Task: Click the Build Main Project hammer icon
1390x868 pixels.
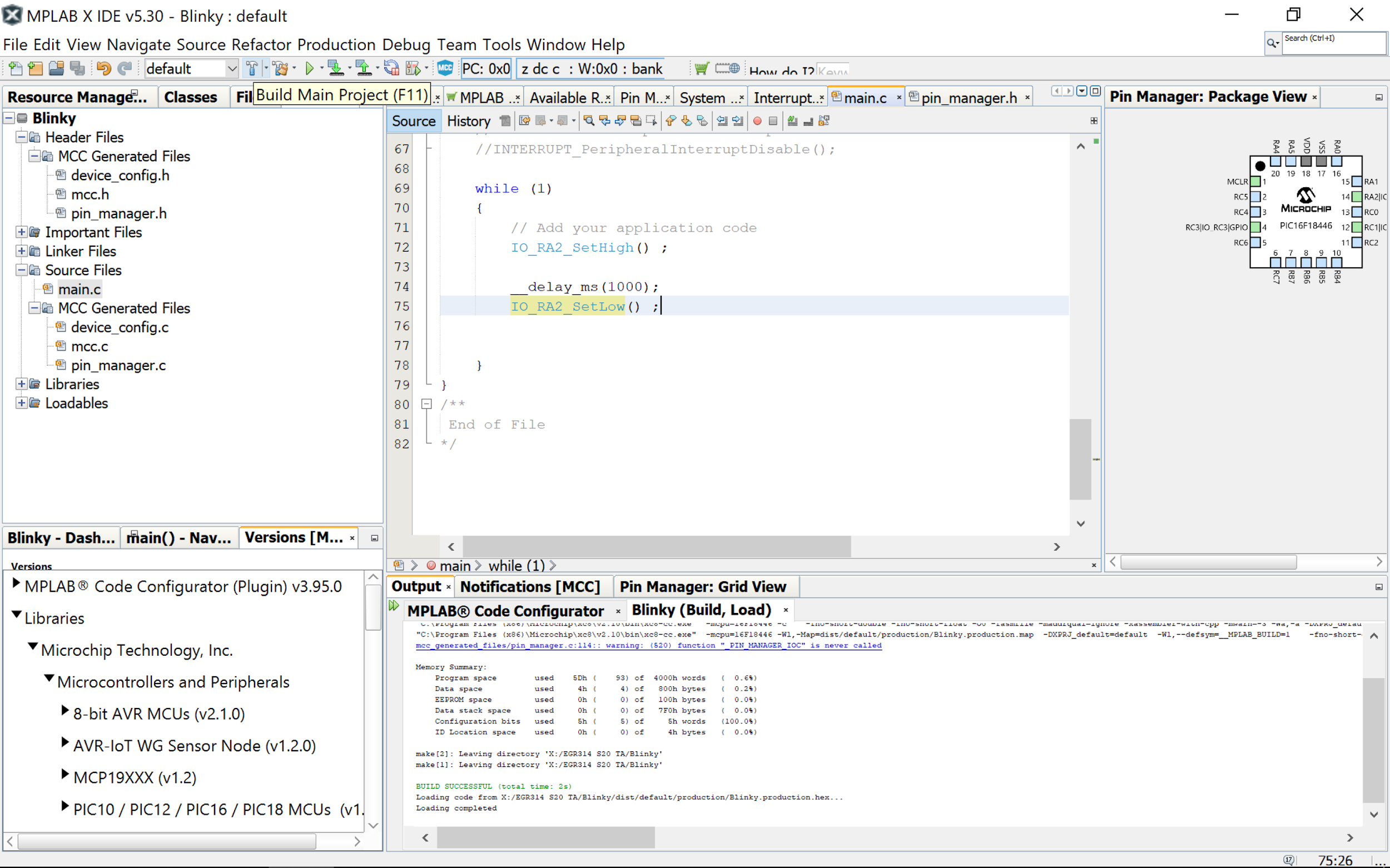Action: [251, 69]
